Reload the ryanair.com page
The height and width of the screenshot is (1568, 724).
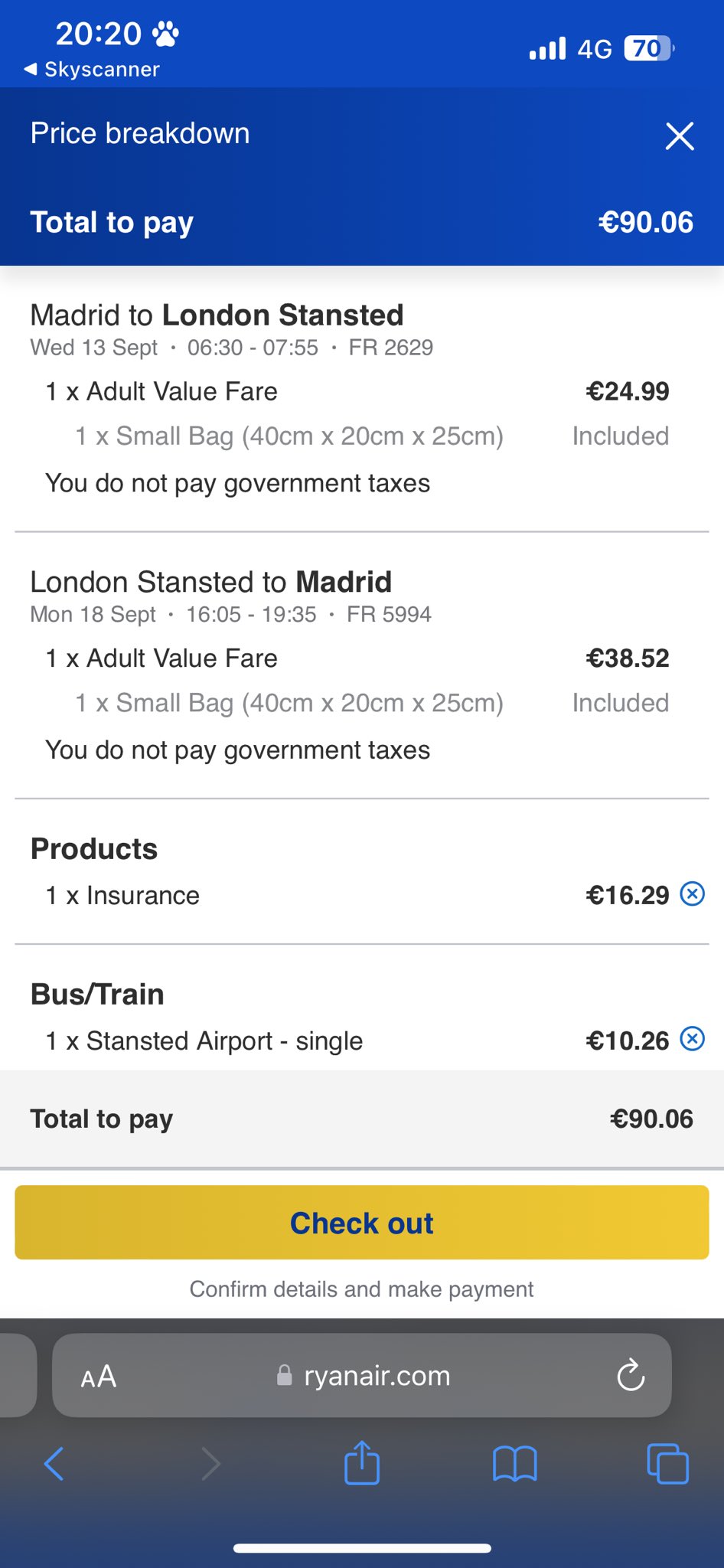click(x=631, y=1375)
